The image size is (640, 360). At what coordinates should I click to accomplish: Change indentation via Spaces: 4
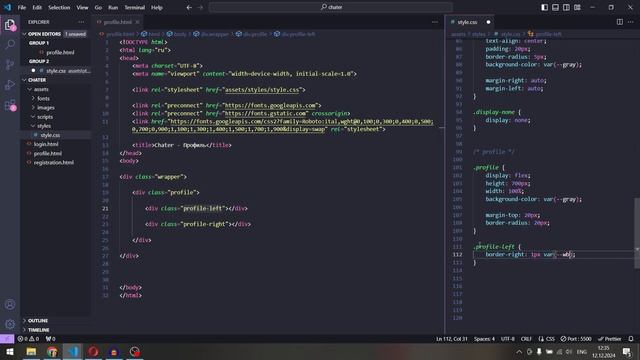[x=484, y=339]
